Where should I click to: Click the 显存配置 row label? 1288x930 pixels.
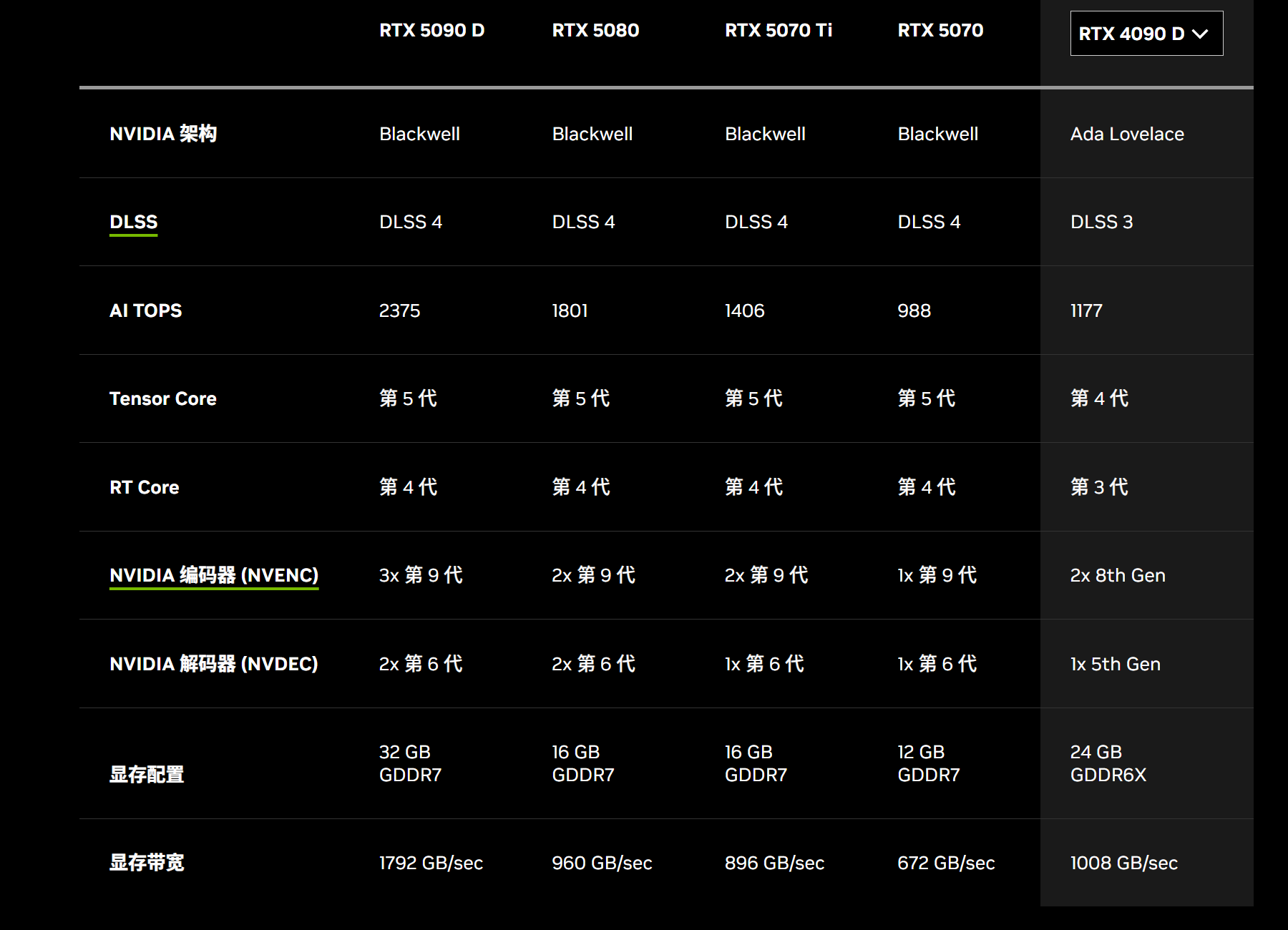click(147, 774)
